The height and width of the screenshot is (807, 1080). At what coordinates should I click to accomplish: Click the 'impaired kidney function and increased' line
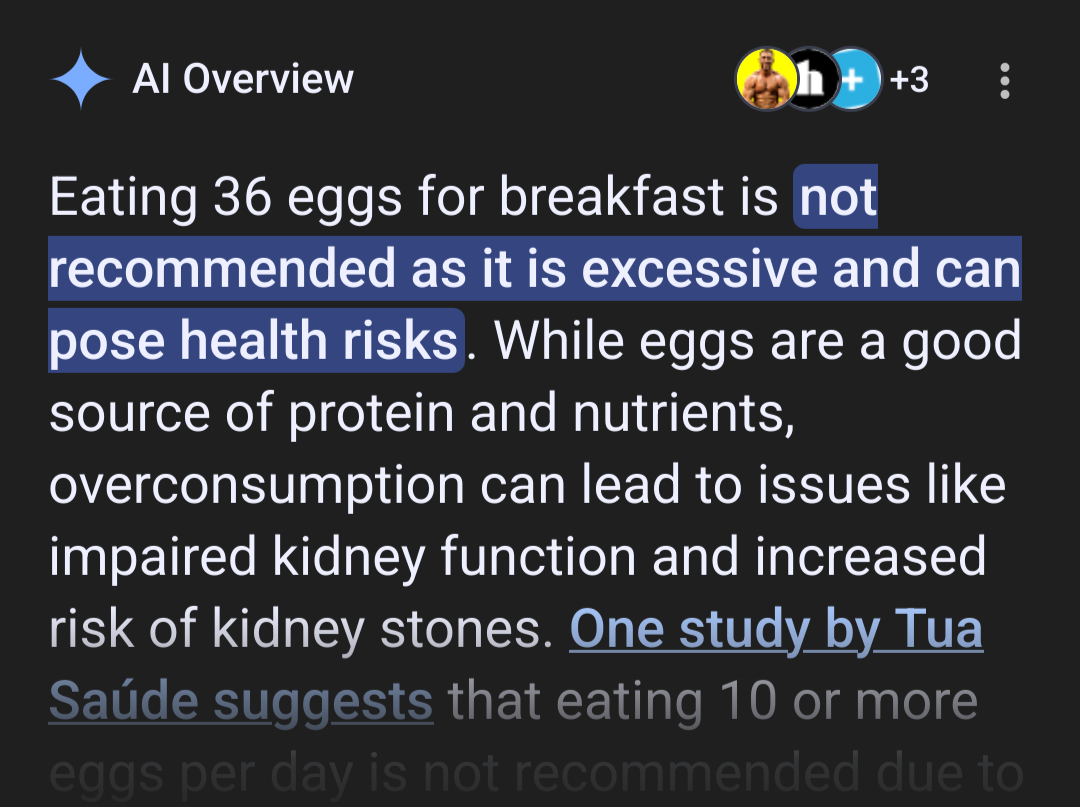(x=517, y=557)
